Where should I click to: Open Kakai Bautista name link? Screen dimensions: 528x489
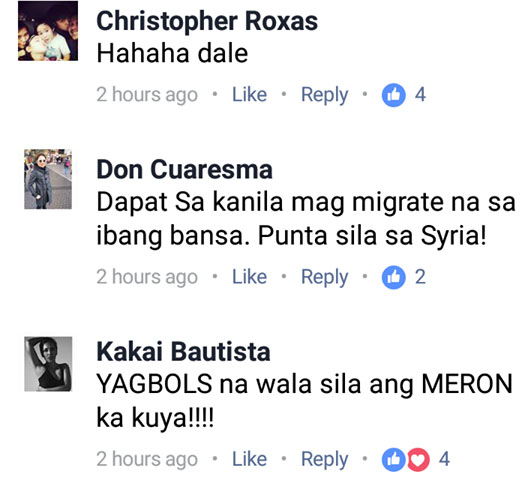tap(184, 352)
